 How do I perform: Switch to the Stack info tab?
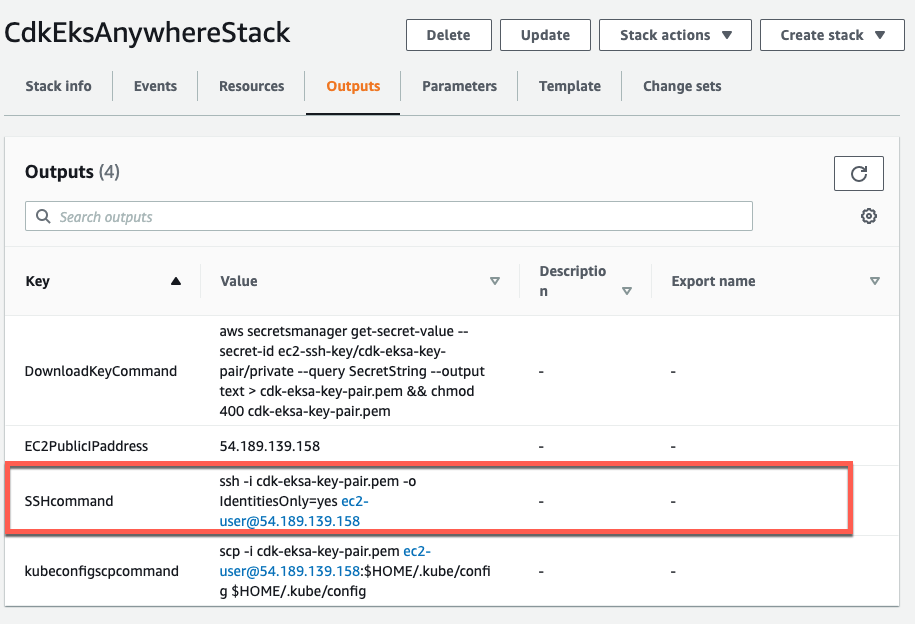click(x=58, y=86)
